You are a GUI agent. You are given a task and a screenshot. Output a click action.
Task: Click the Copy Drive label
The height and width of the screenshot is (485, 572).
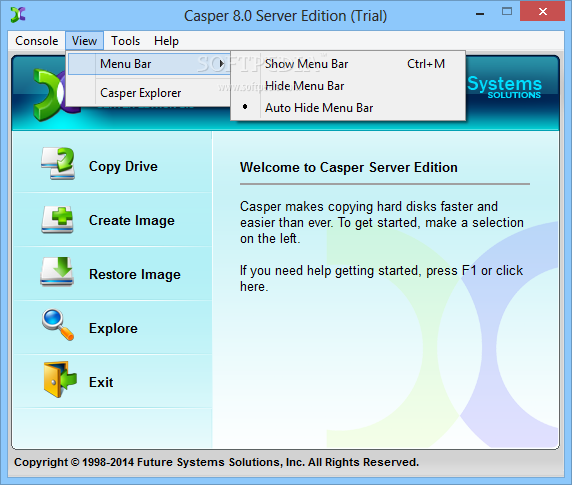(x=123, y=167)
